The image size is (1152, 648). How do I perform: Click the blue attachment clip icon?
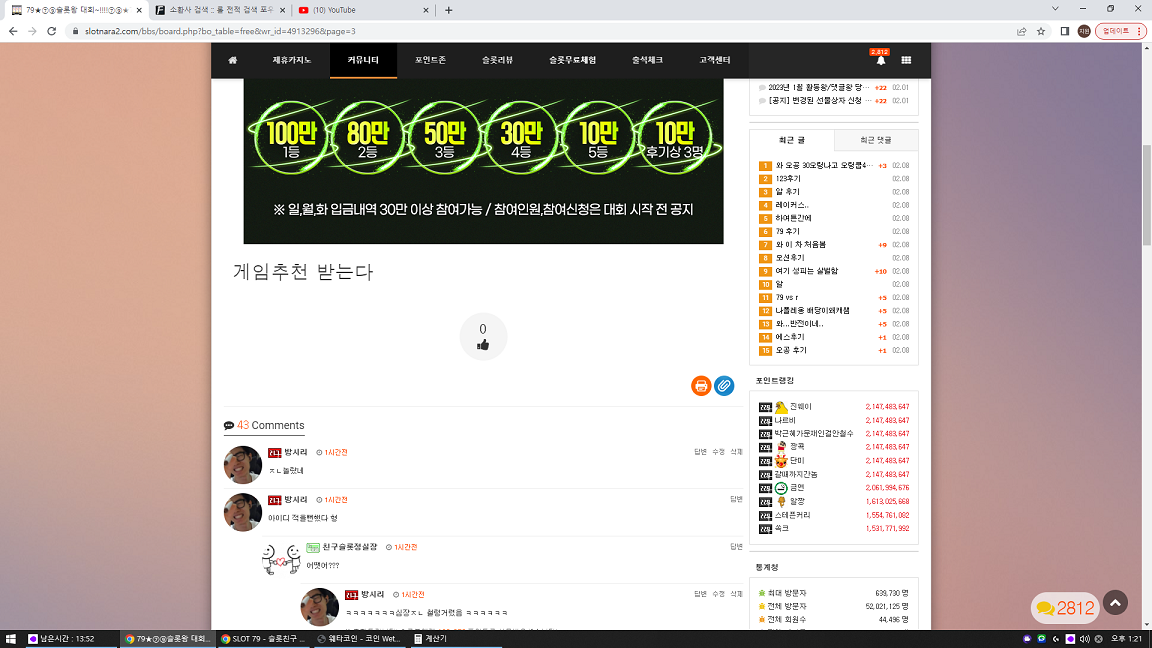(724, 386)
